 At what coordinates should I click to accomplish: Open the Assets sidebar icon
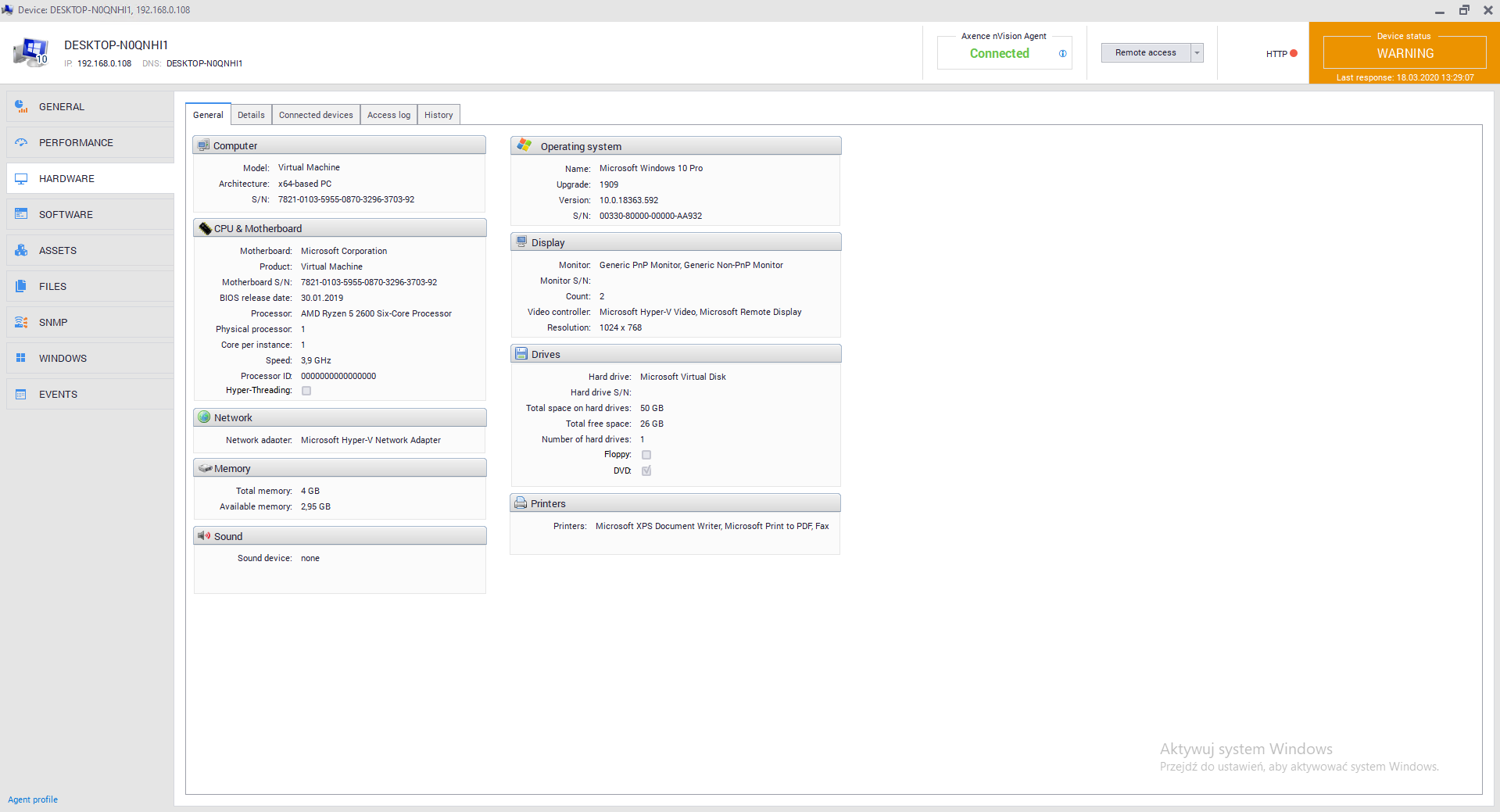21,250
